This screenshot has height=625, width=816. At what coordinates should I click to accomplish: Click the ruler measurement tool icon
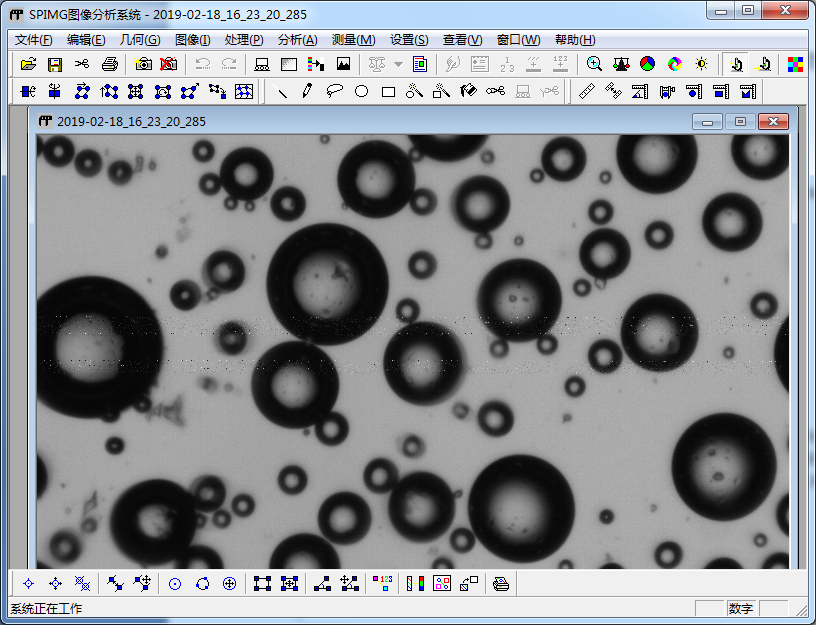coord(587,92)
